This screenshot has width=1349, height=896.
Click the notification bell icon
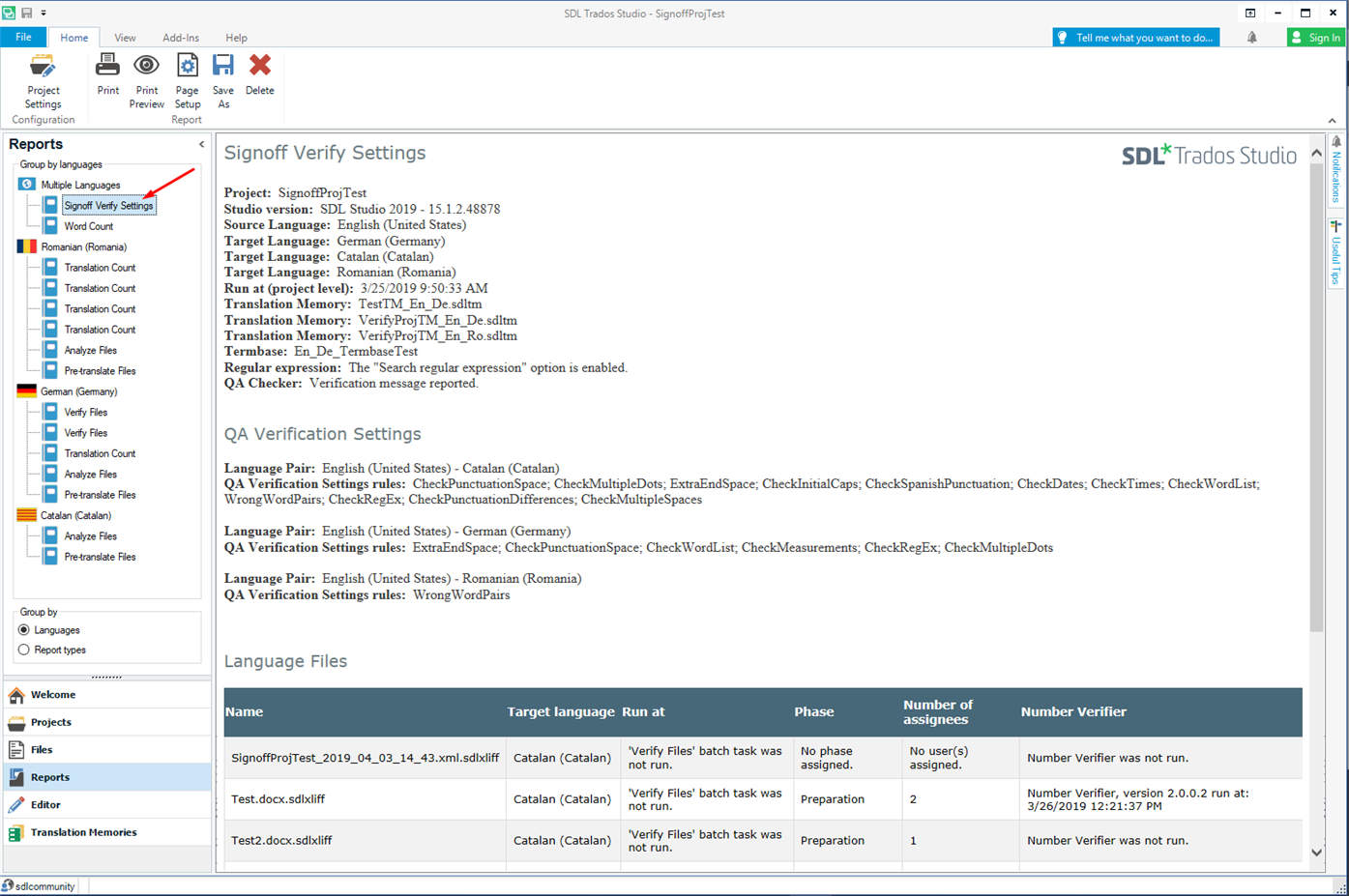coord(1251,38)
